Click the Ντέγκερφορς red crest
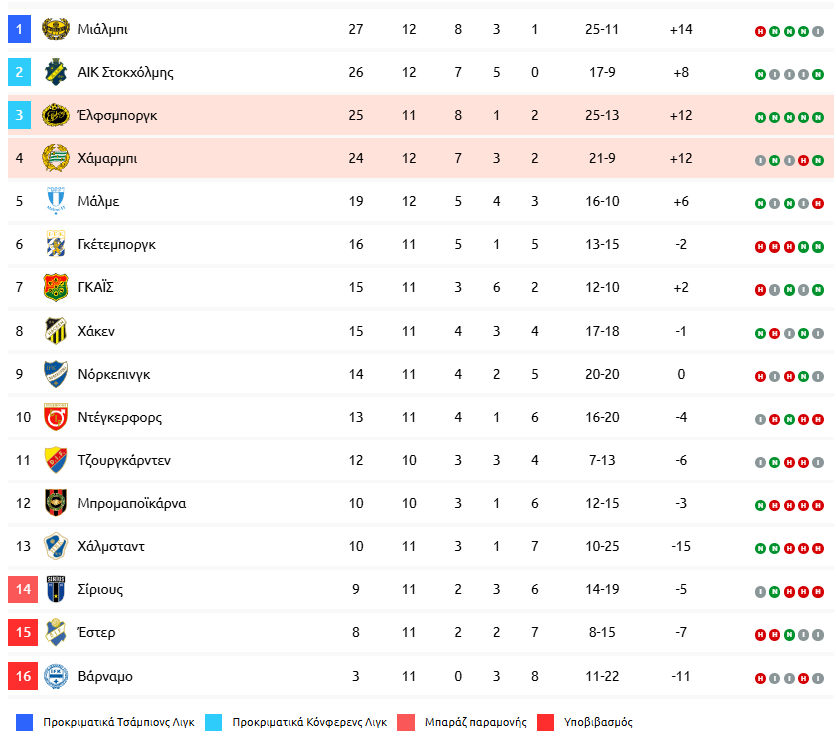This screenshot has height=742, width=836. pos(56,417)
